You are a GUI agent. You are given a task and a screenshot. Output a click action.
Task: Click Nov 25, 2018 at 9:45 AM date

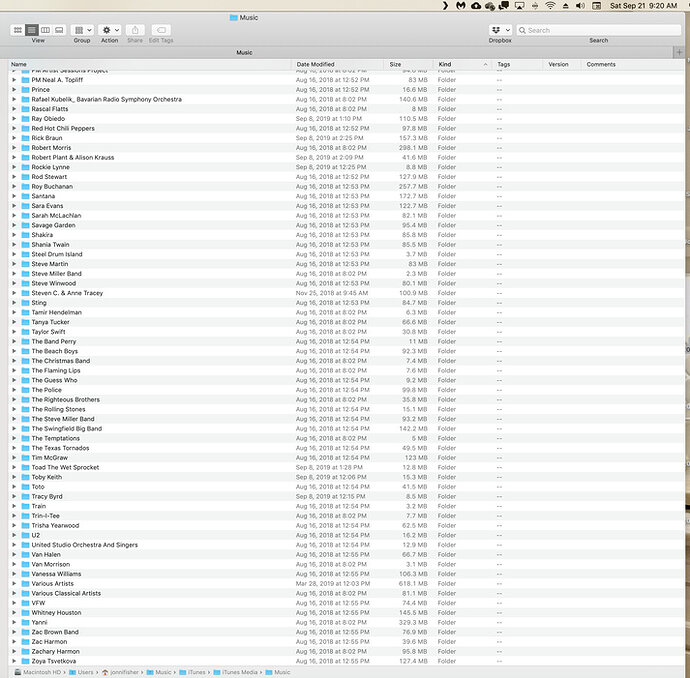coord(332,293)
